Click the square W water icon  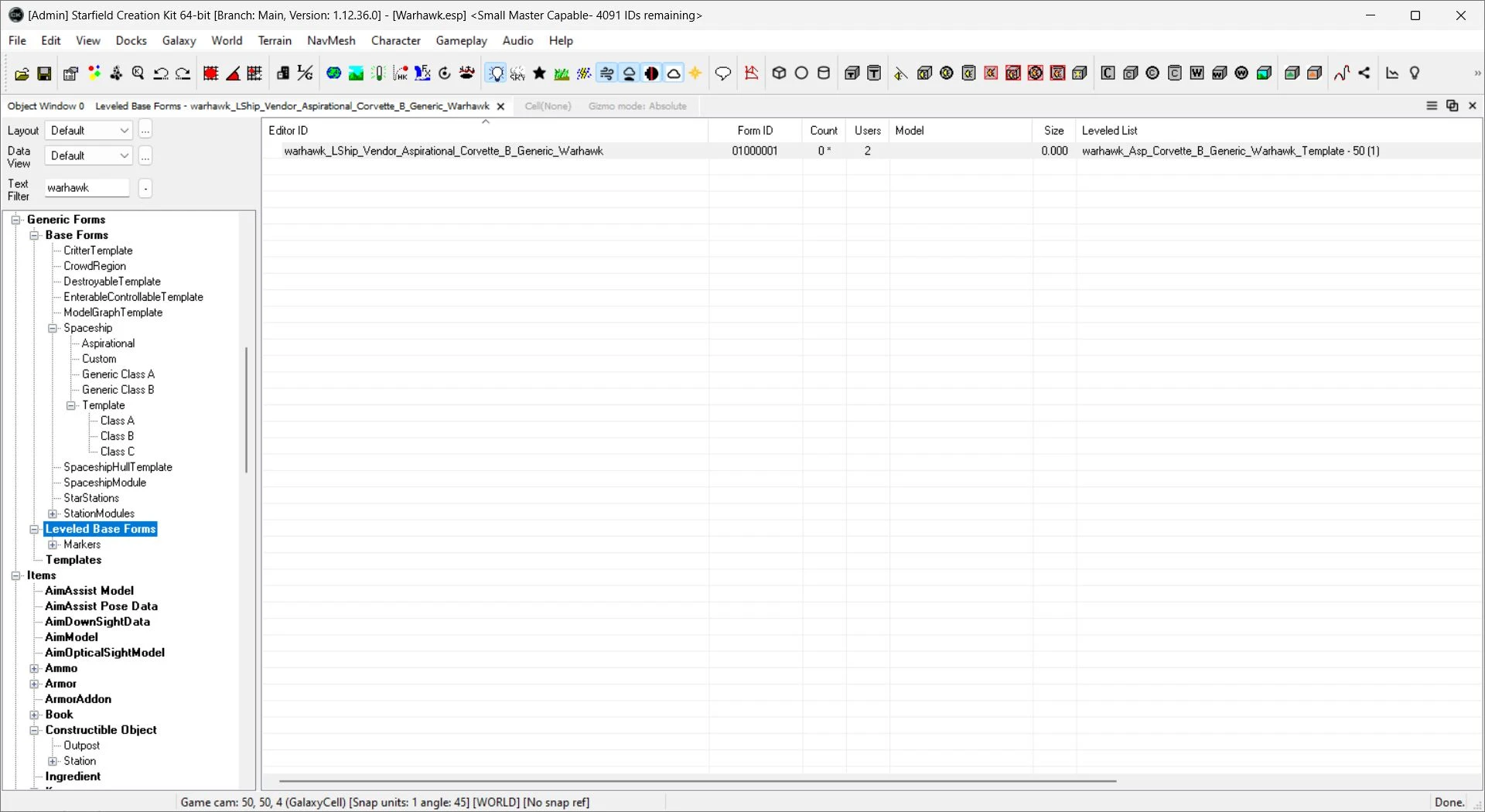(1197, 73)
